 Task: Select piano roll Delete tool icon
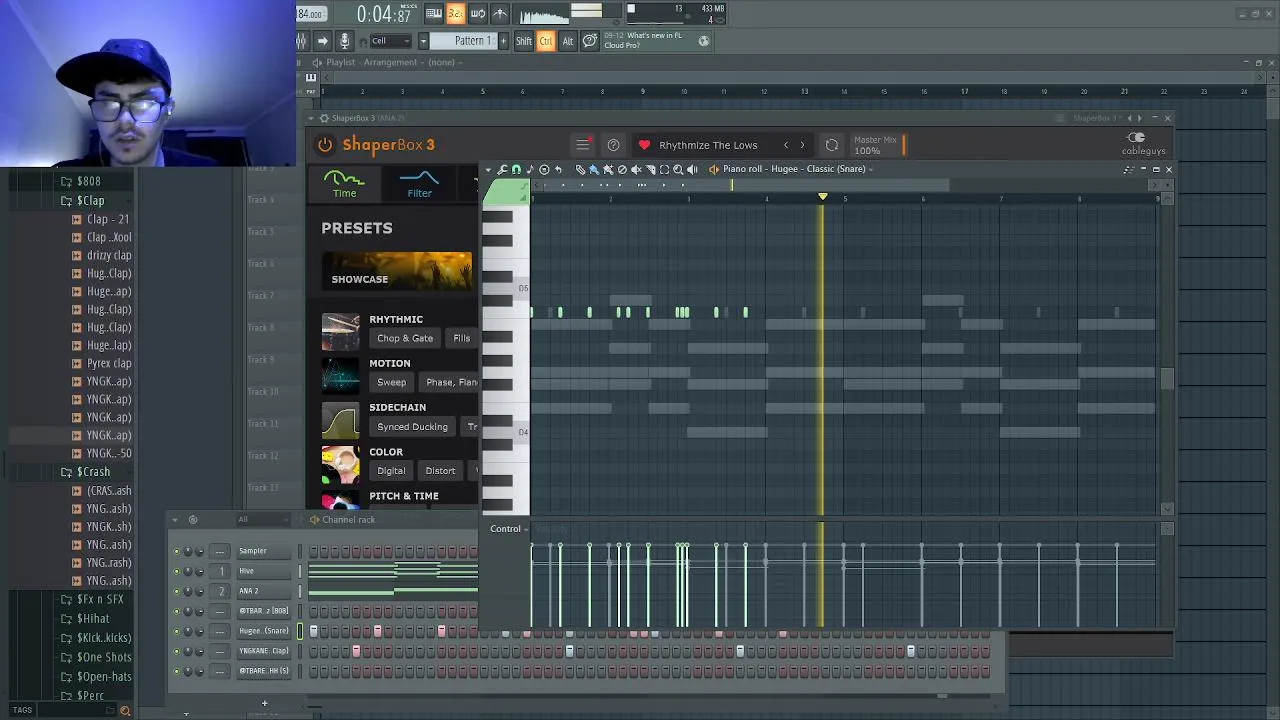(622, 169)
